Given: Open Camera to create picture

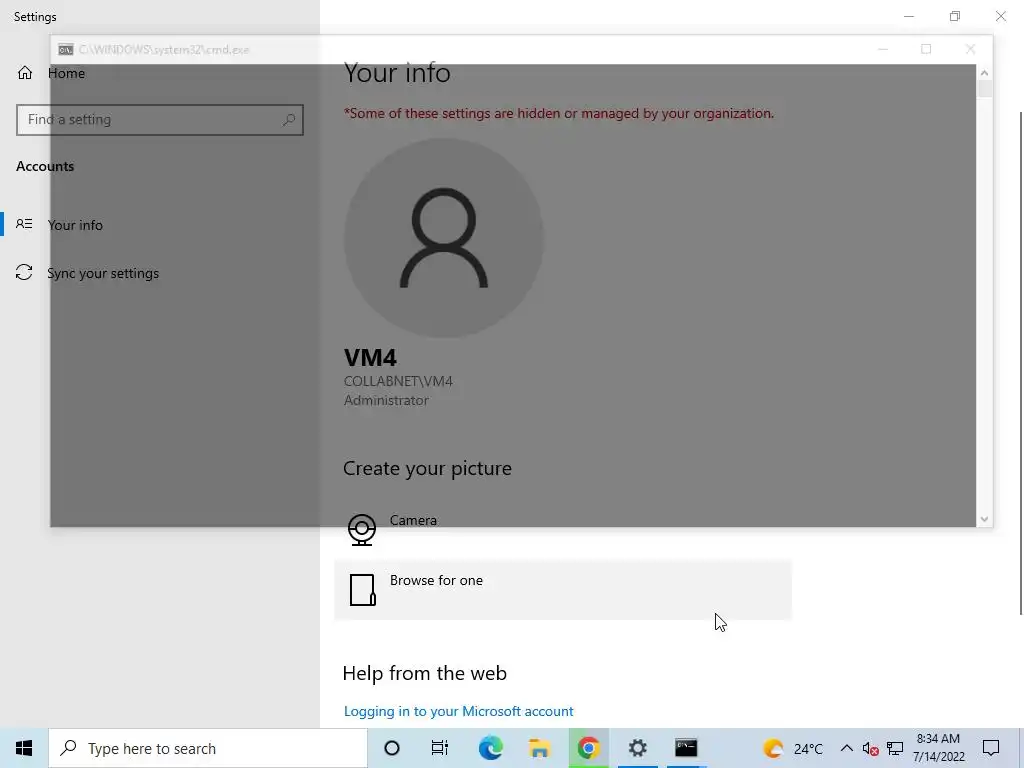Looking at the screenshot, I should point(562,529).
